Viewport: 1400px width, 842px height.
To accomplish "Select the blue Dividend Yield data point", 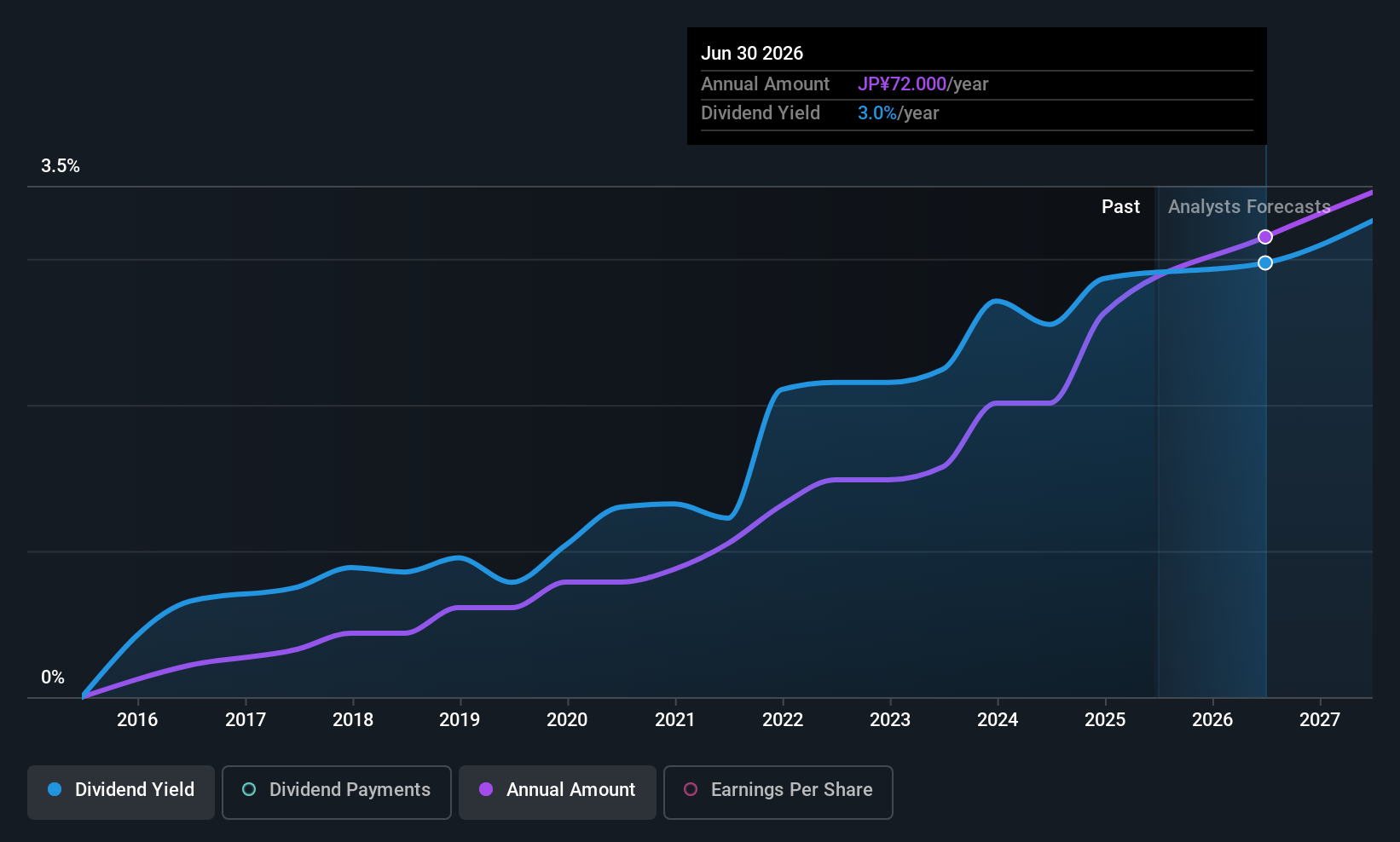I will 1265,262.
